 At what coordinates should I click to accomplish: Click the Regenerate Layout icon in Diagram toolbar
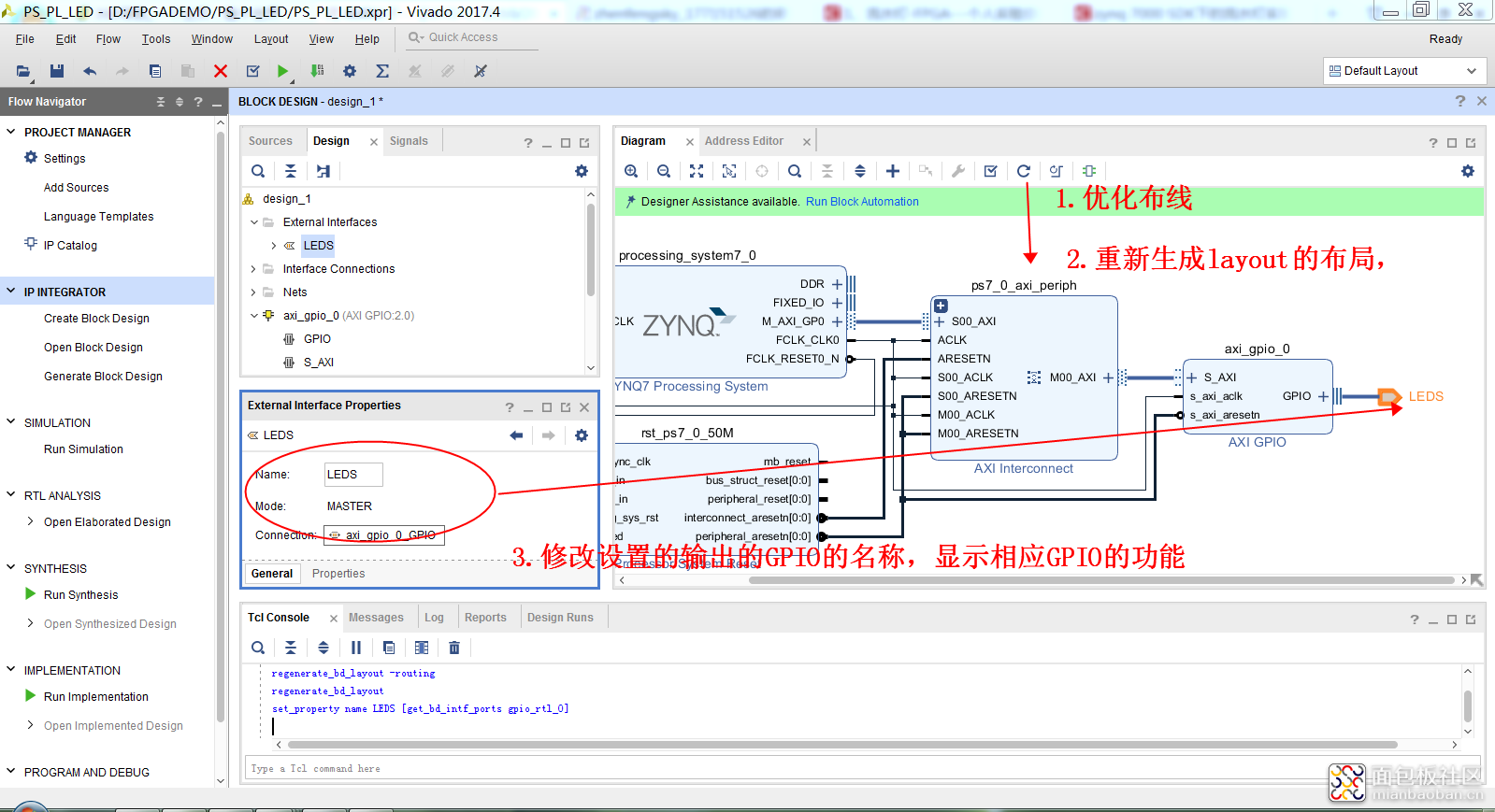(1024, 171)
